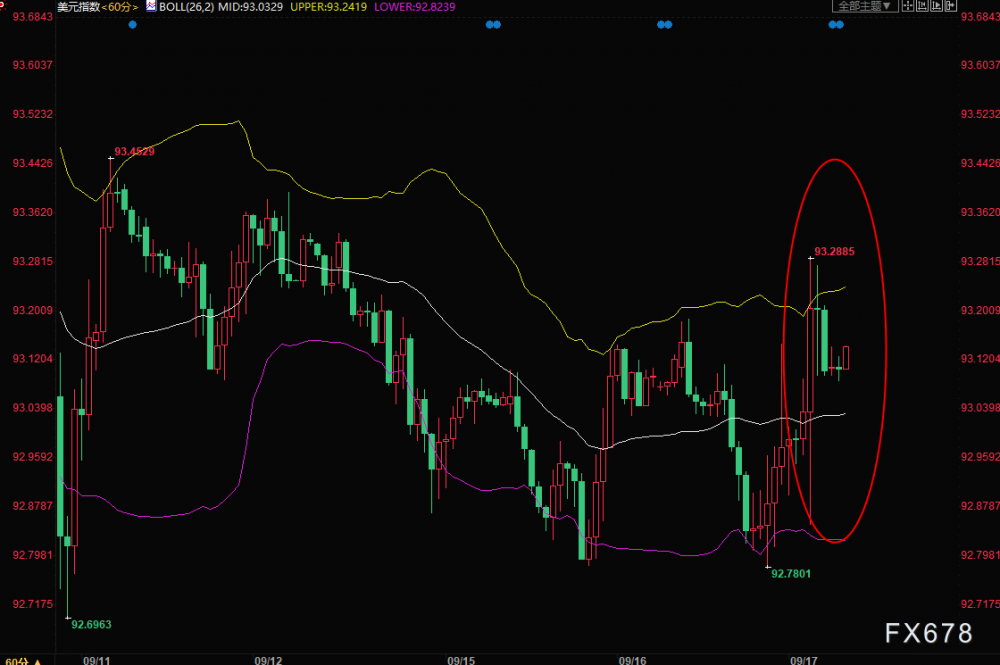This screenshot has height=665, width=1000.
Task: Click the single blue event dot near 09/11
Action: [133, 25]
